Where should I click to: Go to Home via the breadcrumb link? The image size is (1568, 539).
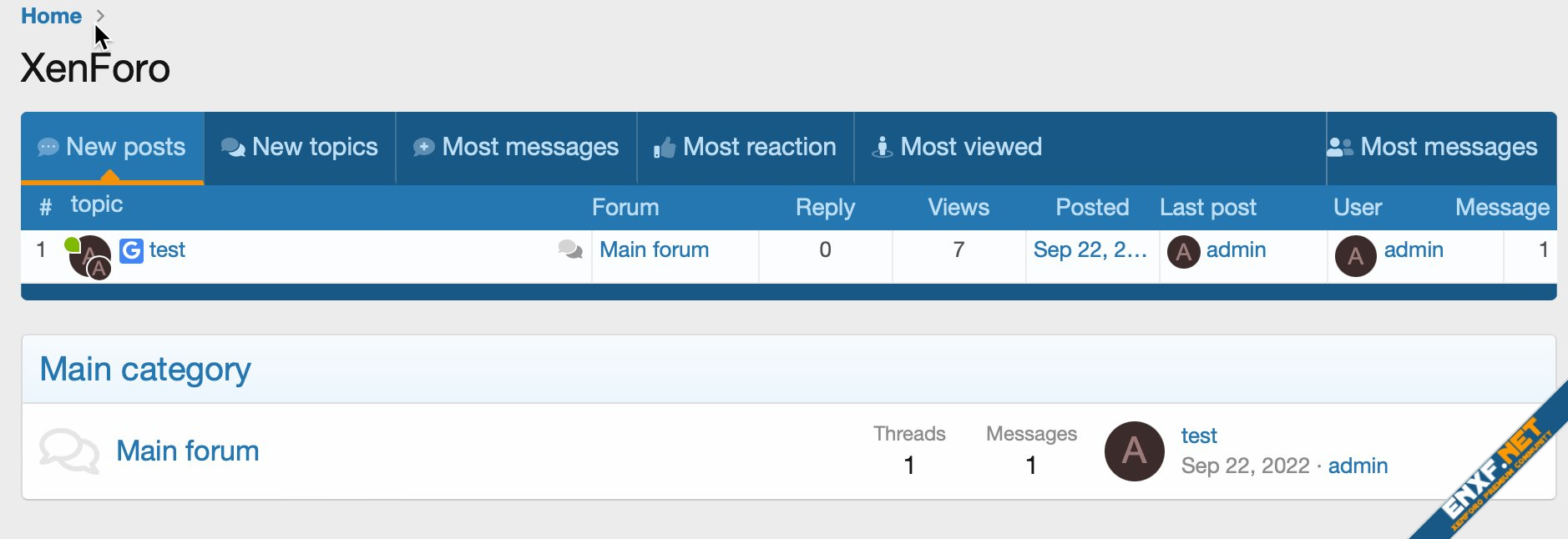point(51,16)
